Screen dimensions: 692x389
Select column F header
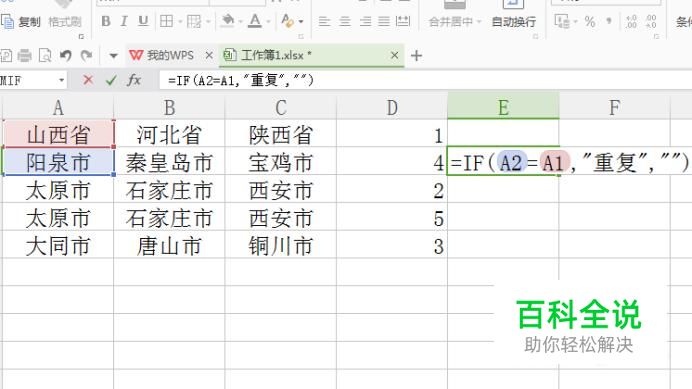614,108
